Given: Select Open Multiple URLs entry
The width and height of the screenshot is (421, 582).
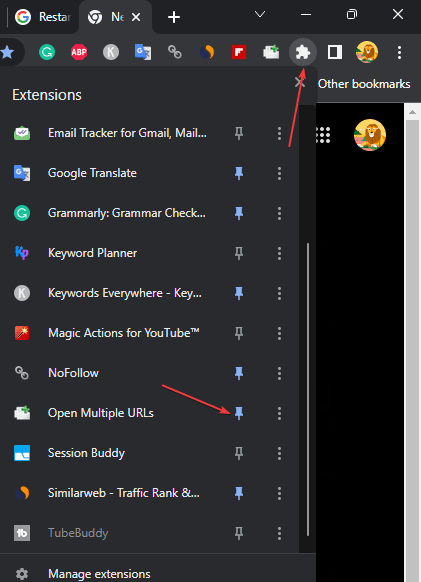Looking at the screenshot, I should click(x=101, y=413).
